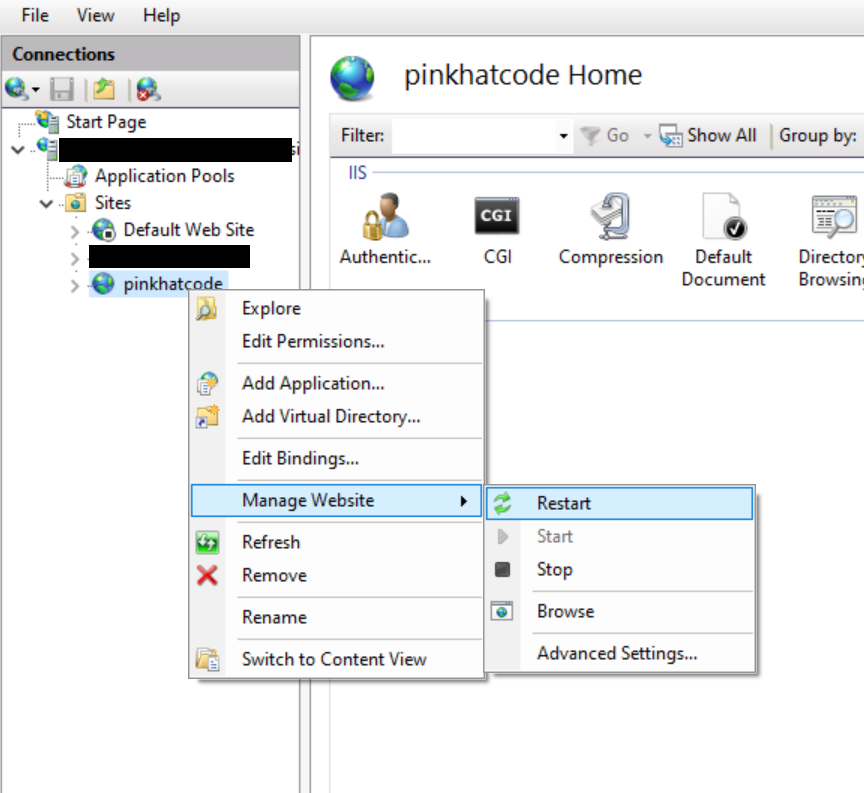Open the View menu in menu bar

pyautogui.click(x=95, y=15)
